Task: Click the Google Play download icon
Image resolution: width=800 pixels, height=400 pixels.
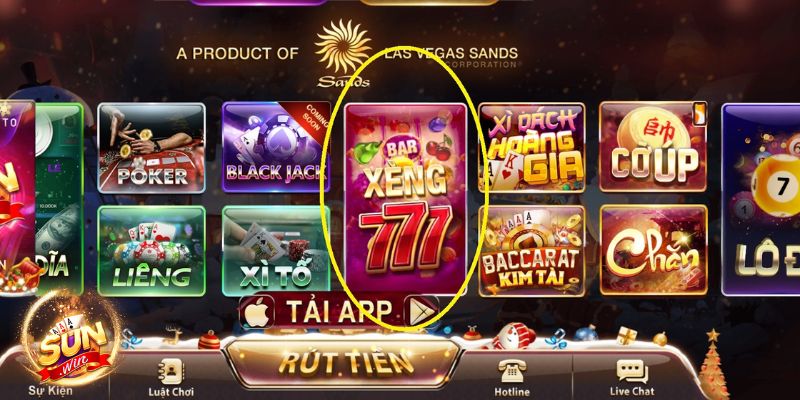Action: point(421,311)
